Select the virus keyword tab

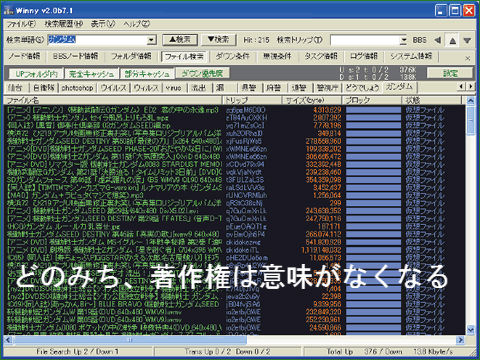(x=173, y=88)
